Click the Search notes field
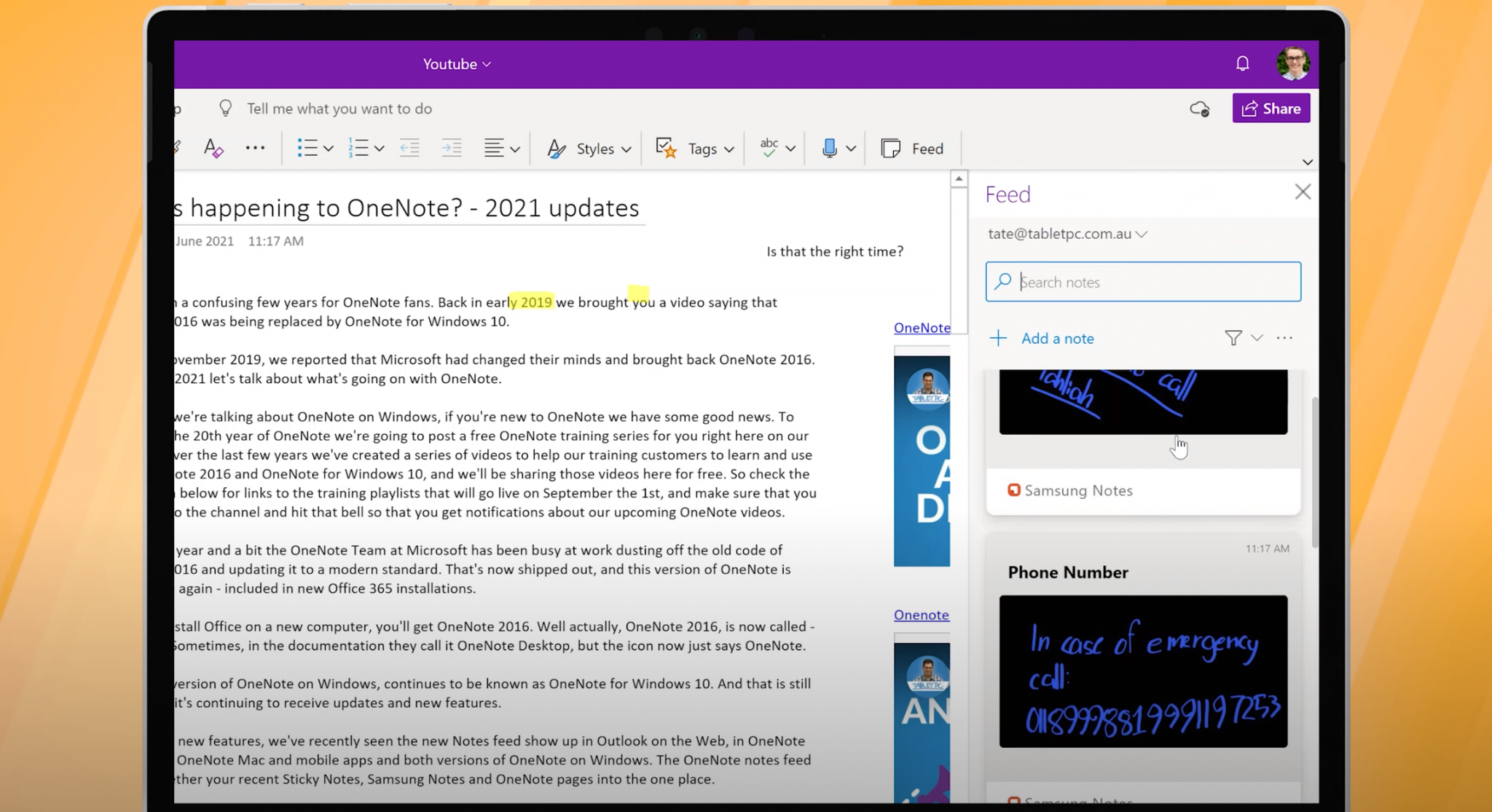The width and height of the screenshot is (1492, 812). click(x=1143, y=282)
